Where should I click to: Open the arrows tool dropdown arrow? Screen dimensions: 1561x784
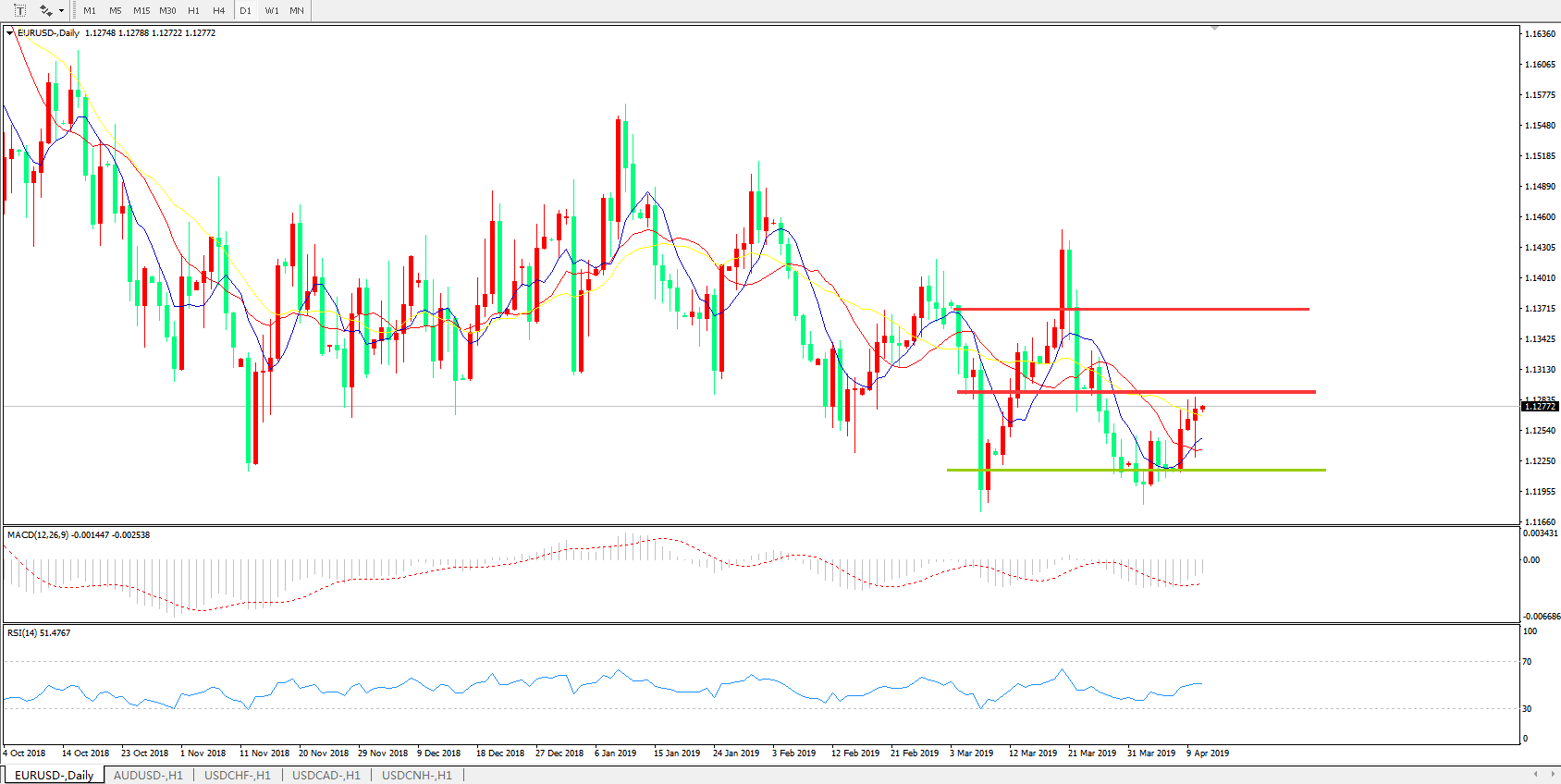pos(61,11)
